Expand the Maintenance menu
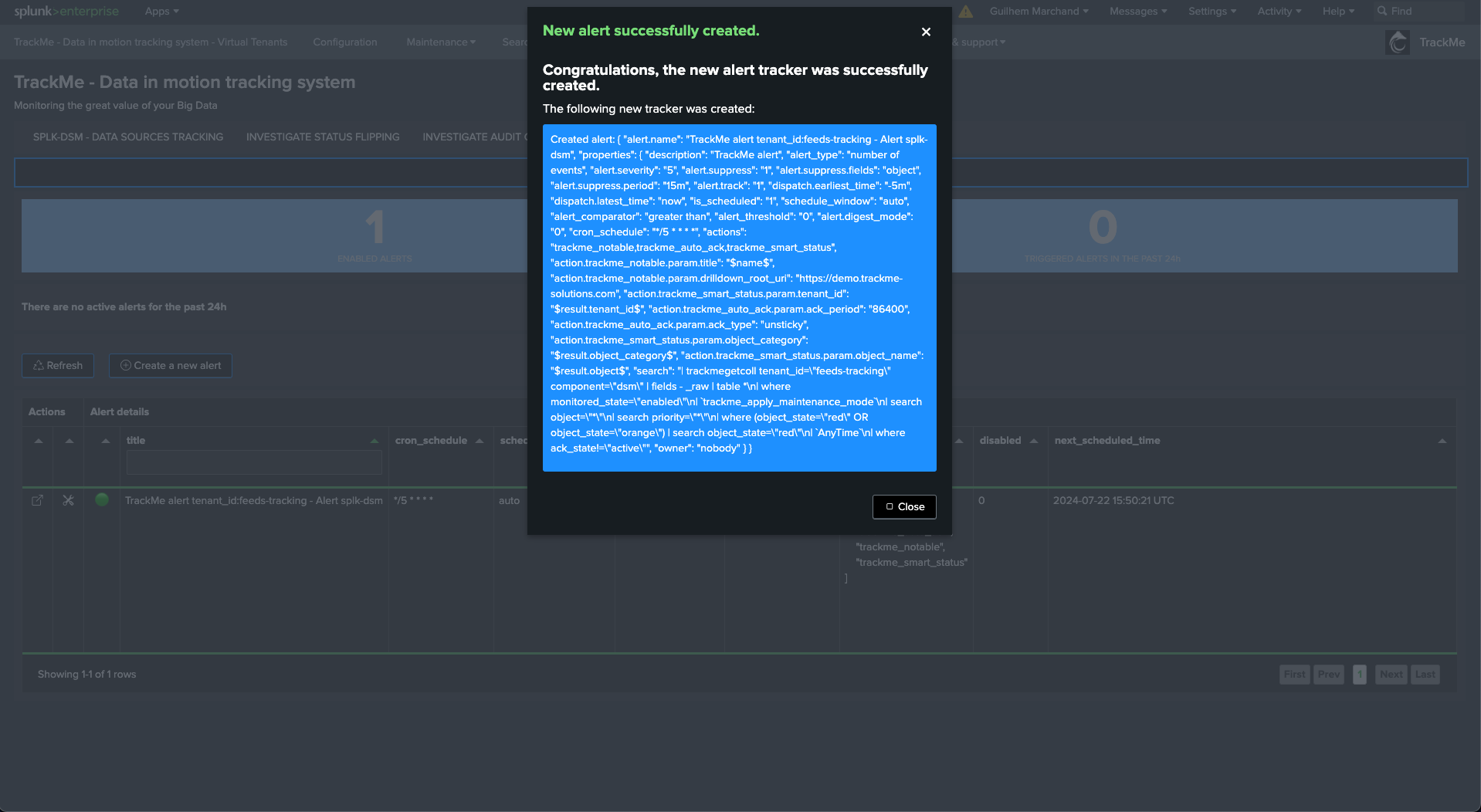This screenshot has height=812, width=1481. [x=441, y=42]
